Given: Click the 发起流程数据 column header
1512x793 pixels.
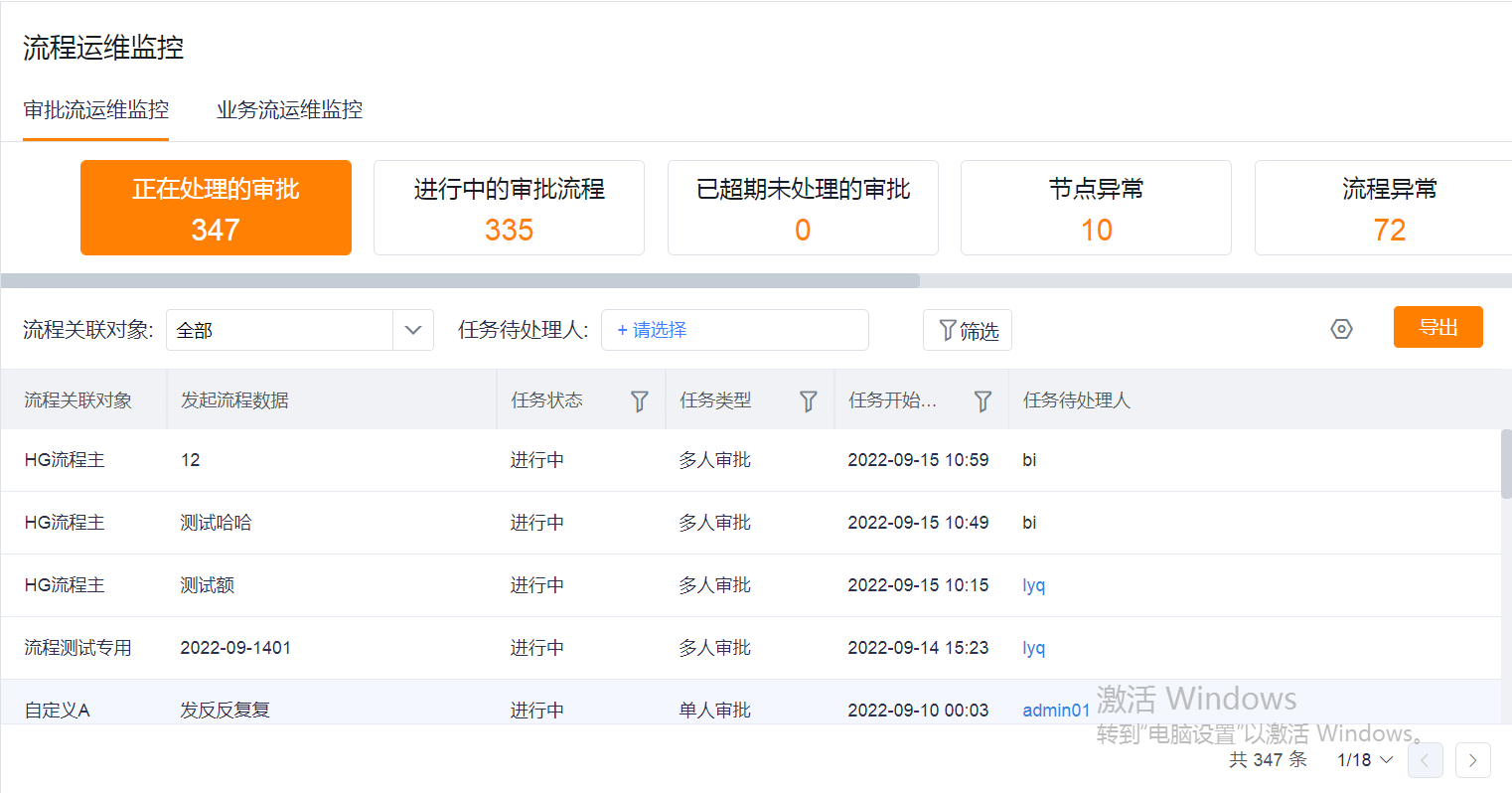Looking at the screenshot, I should pos(234,400).
